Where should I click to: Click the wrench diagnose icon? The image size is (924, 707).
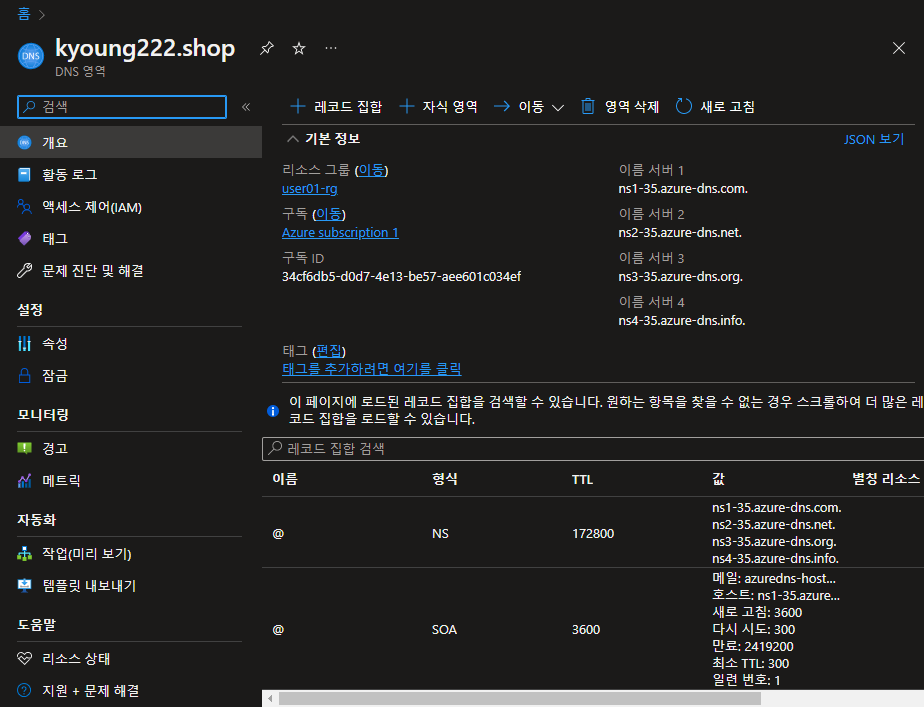click(x=24, y=270)
